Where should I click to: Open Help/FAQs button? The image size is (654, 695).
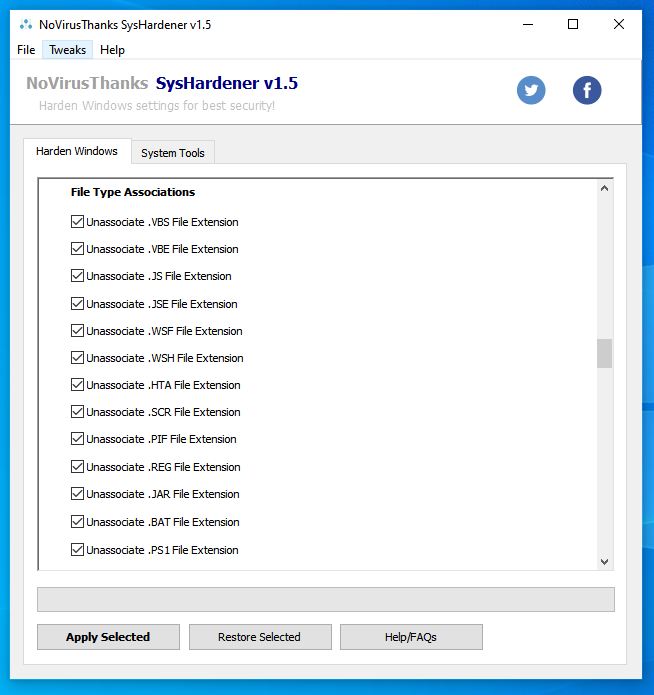pyautogui.click(x=411, y=637)
